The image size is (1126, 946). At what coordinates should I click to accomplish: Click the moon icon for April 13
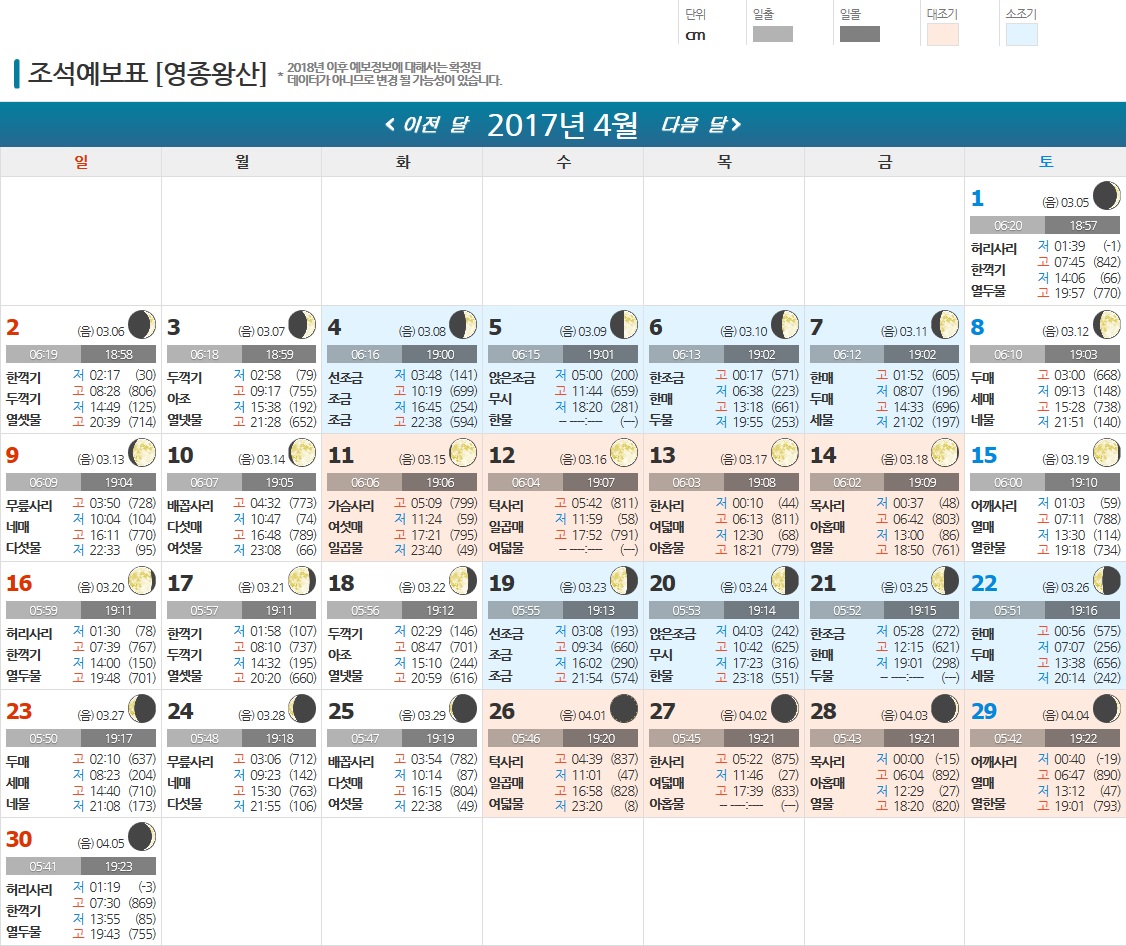click(x=785, y=453)
